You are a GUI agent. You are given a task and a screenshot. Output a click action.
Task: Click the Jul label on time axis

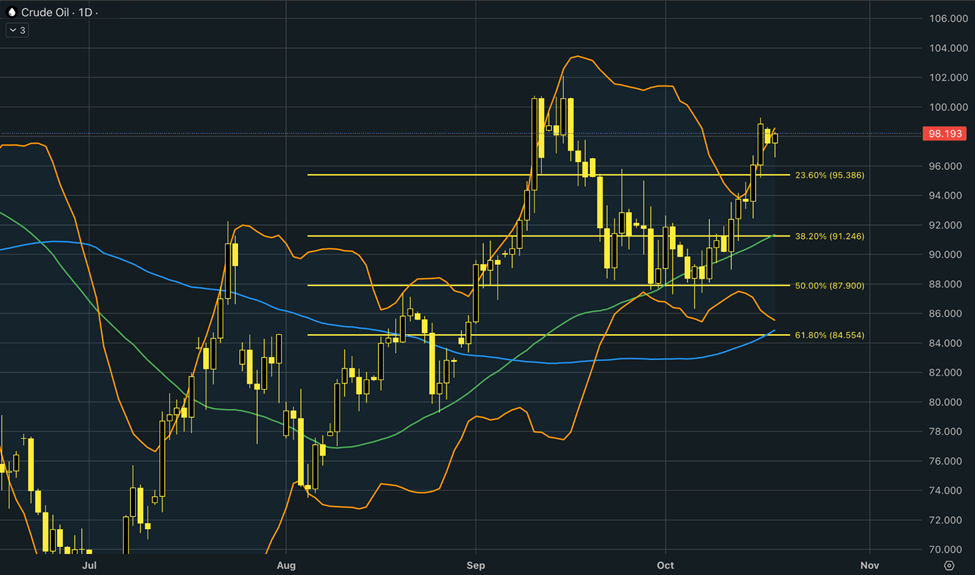(x=89, y=565)
